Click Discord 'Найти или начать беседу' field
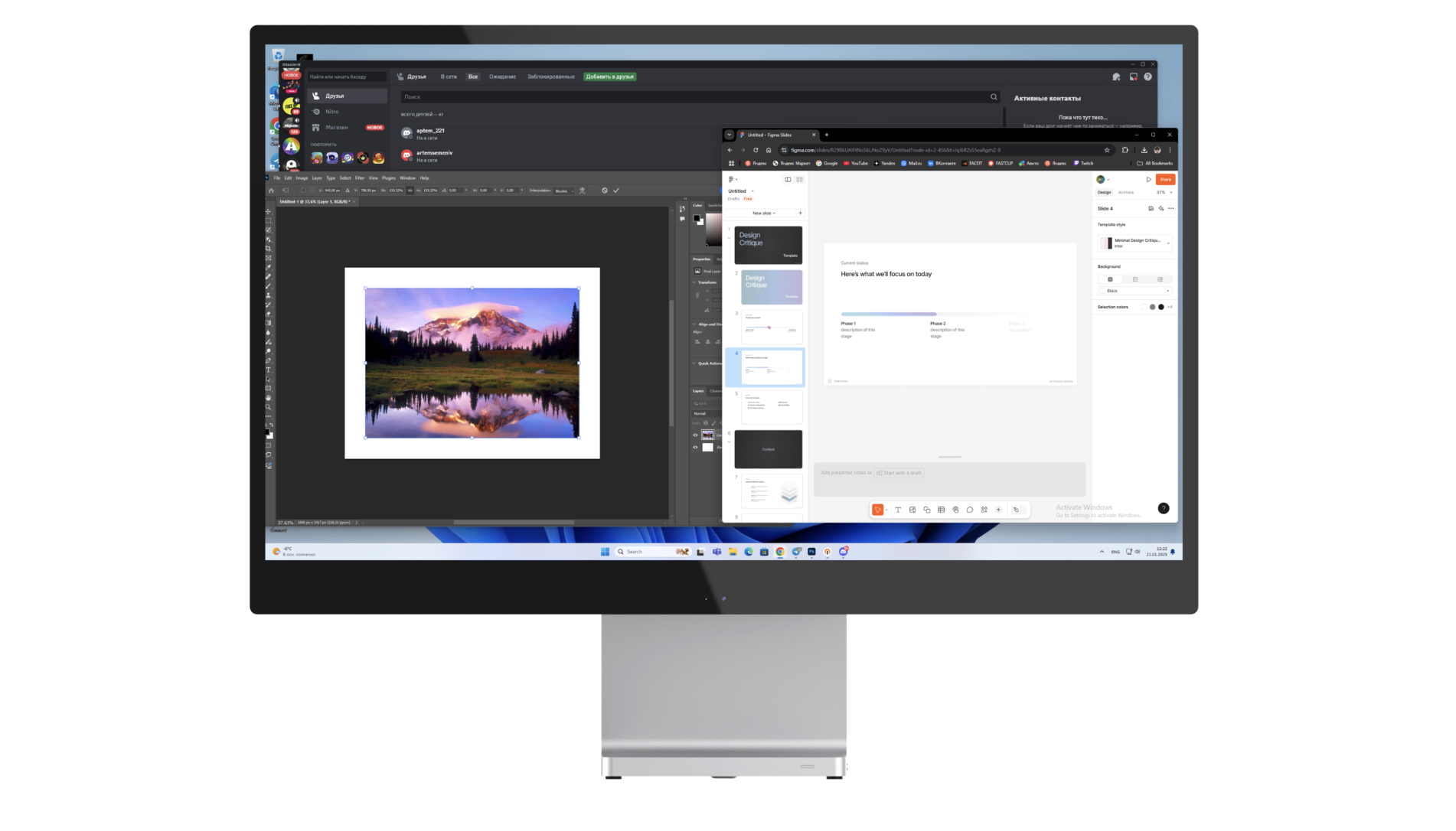This screenshot has height=831, width=1456. (x=348, y=77)
